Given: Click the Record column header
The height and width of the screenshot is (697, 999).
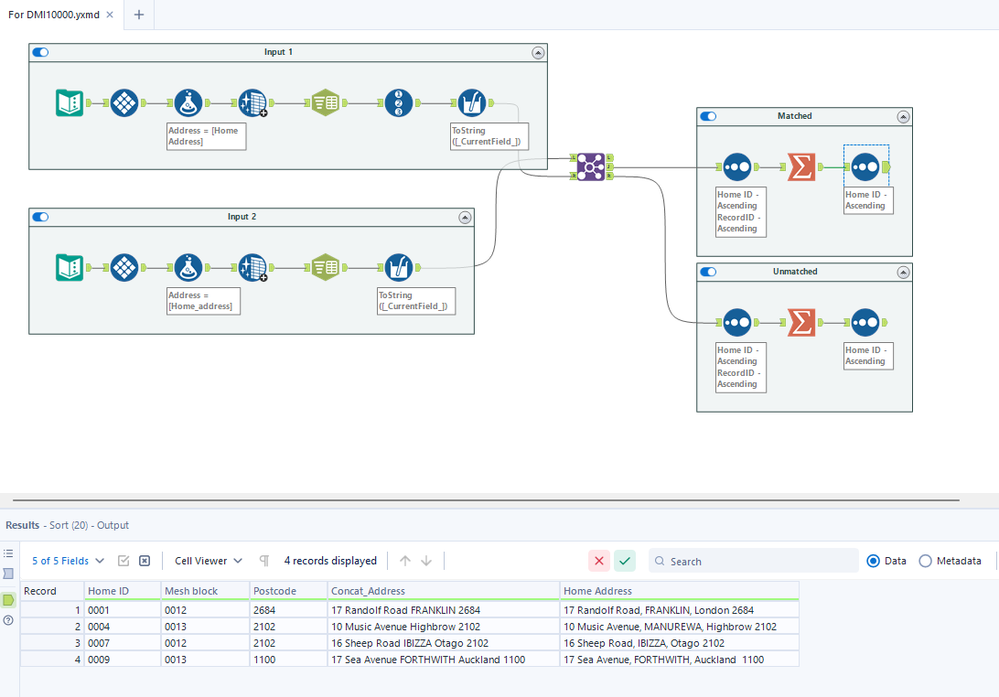Looking at the screenshot, I should (x=52, y=591).
